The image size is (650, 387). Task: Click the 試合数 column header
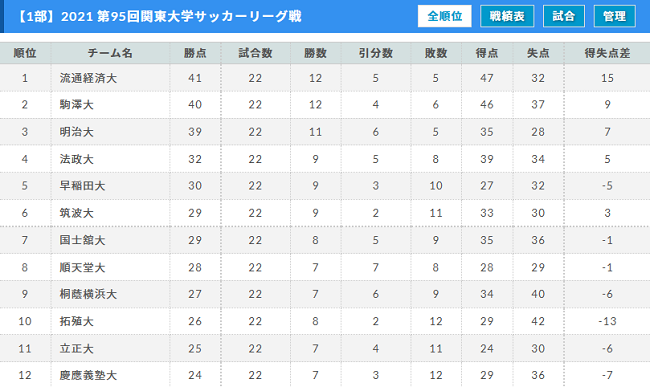point(255,53)
